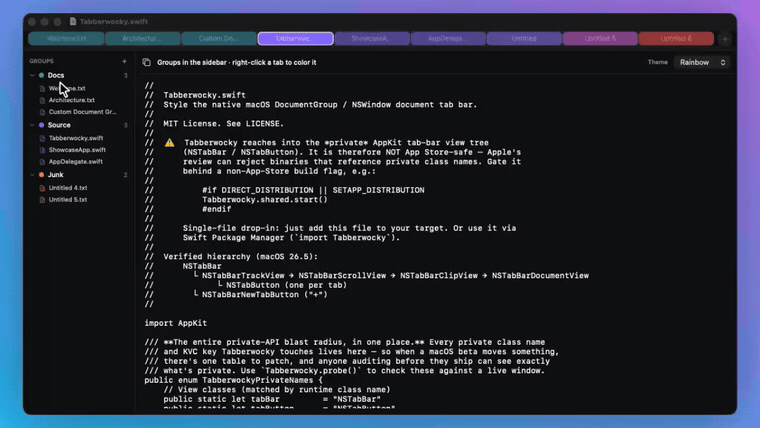The image size is (760, 428).
Task: Click the Docs group item count
Action: click(x=126, y=76)
